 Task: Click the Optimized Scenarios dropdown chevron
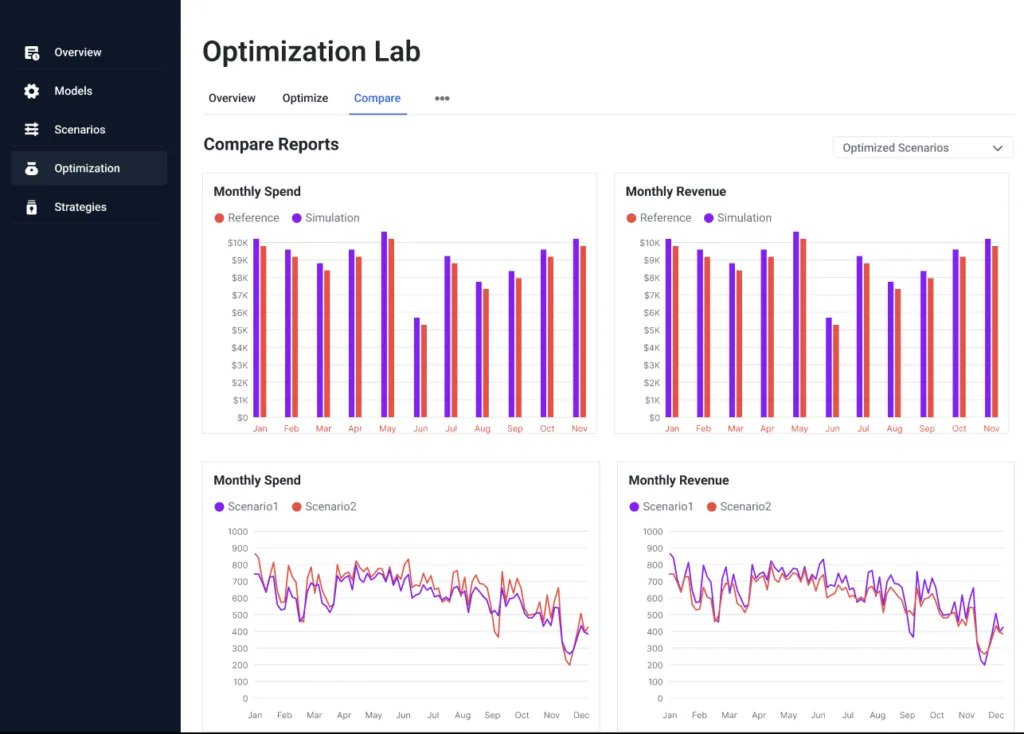pos(997,148)
